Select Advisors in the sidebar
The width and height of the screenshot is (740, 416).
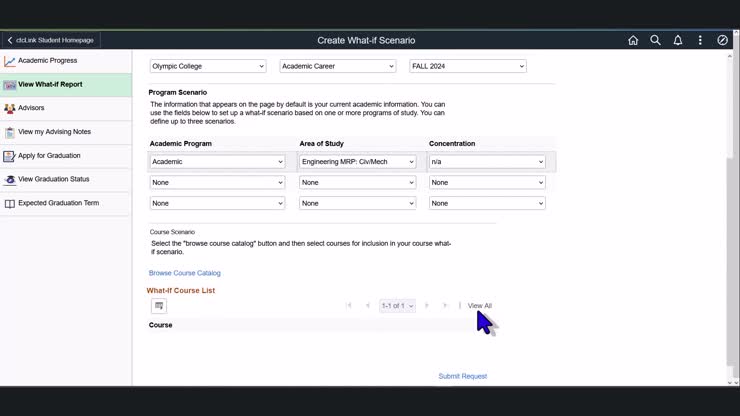[31, 108]
